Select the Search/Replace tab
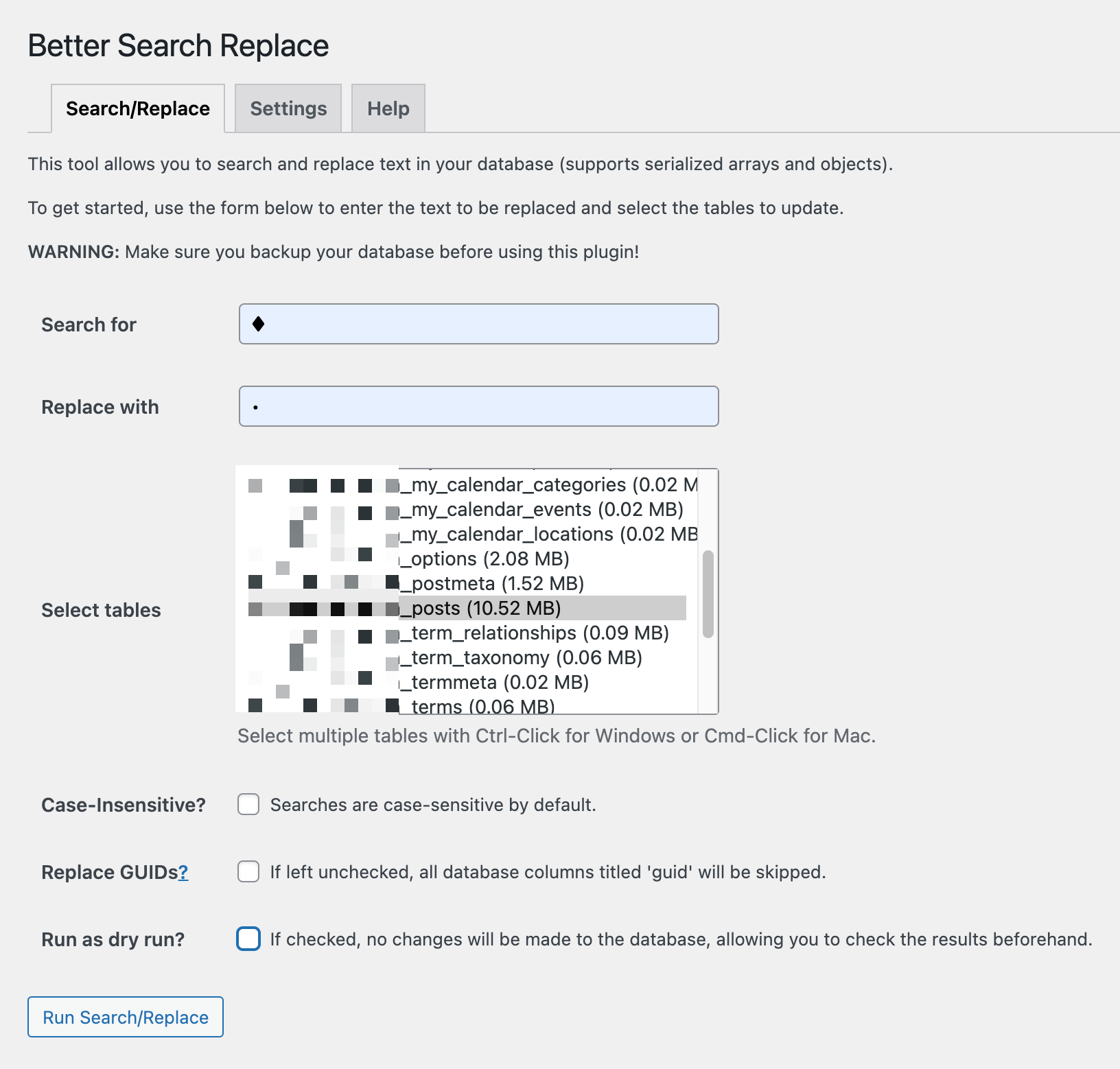 pos(138,108)
